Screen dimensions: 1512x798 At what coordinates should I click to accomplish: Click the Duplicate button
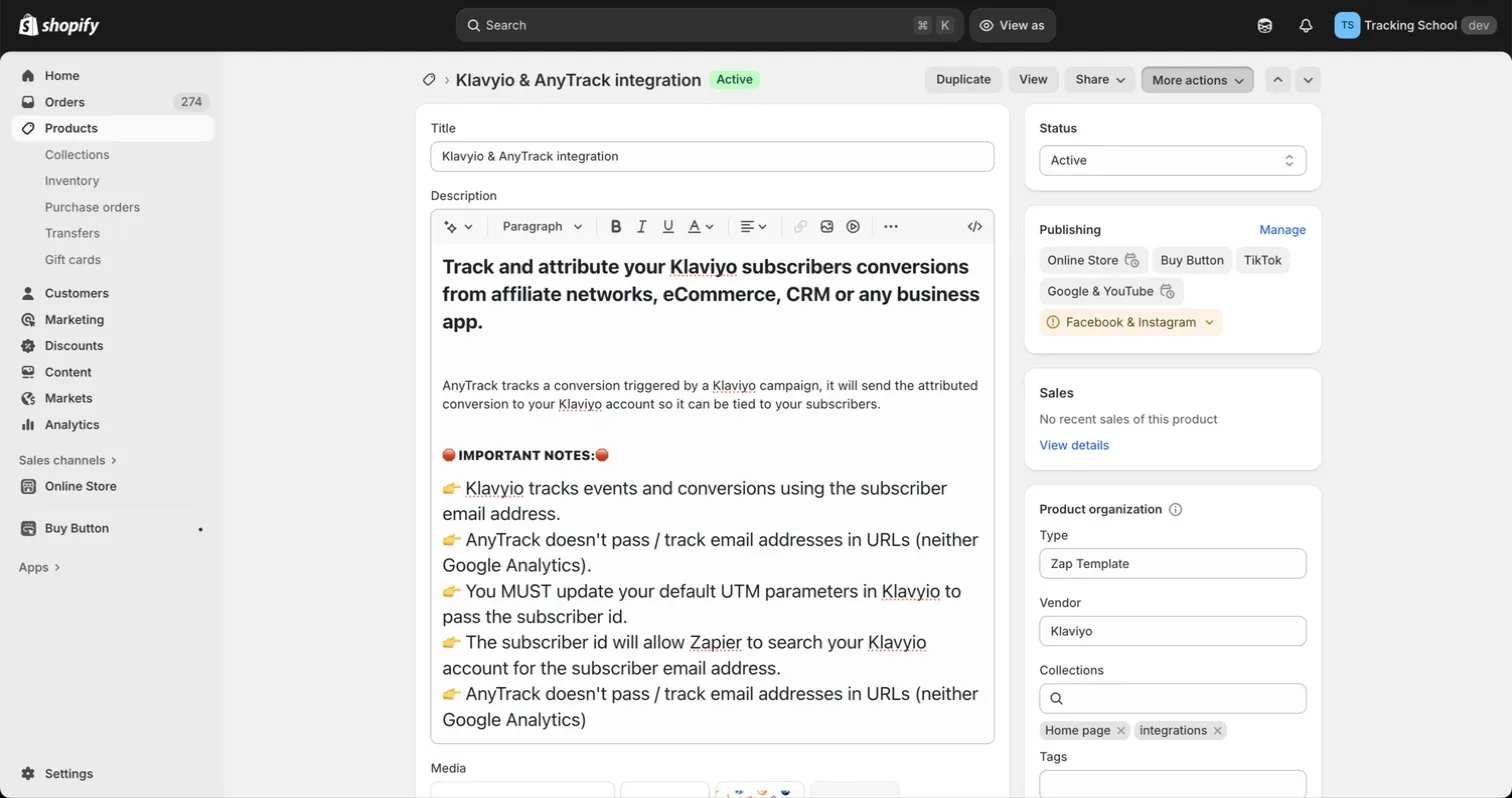[963, 80]
